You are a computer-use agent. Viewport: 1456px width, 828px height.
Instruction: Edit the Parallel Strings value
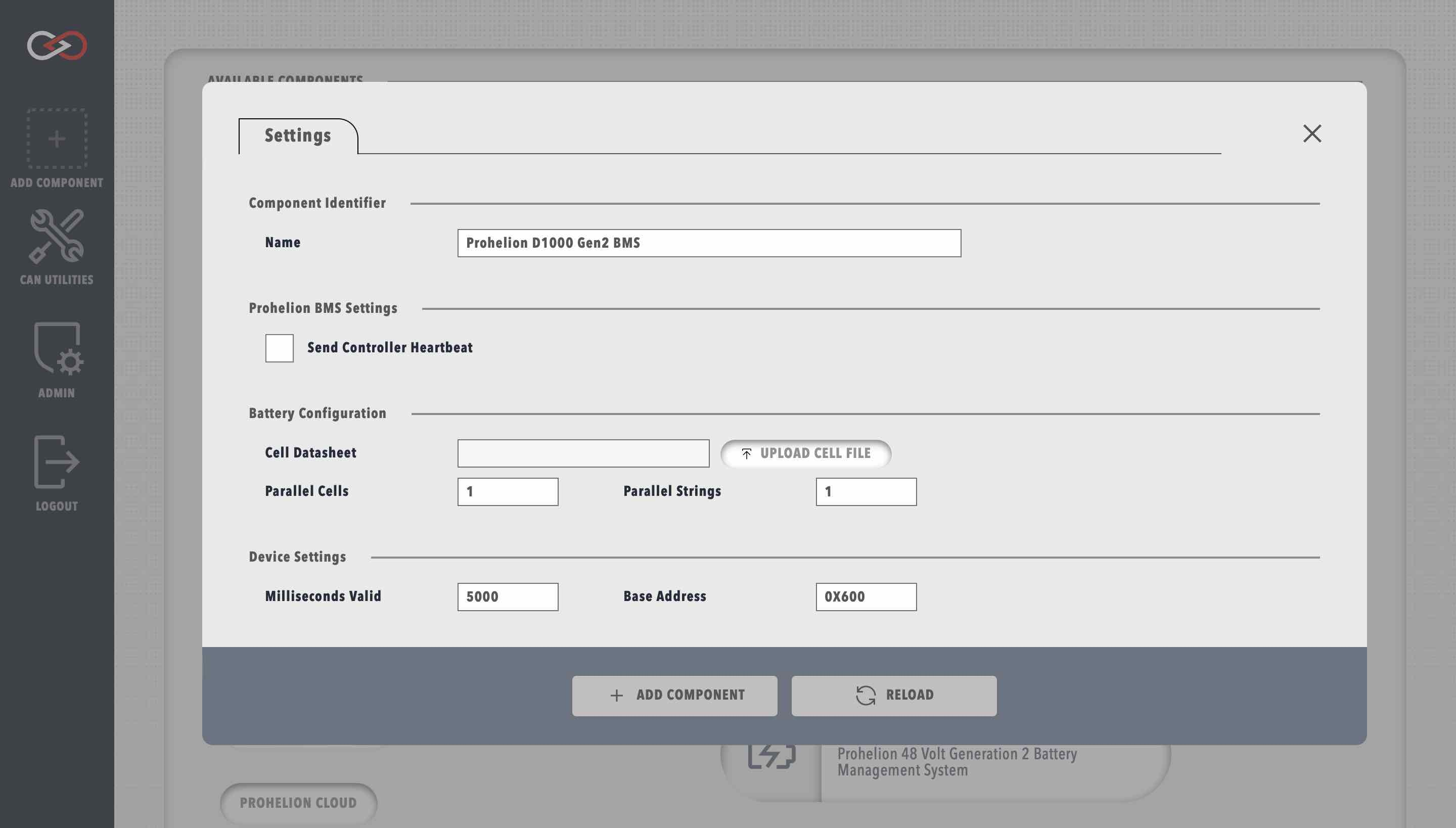point(866,491)
